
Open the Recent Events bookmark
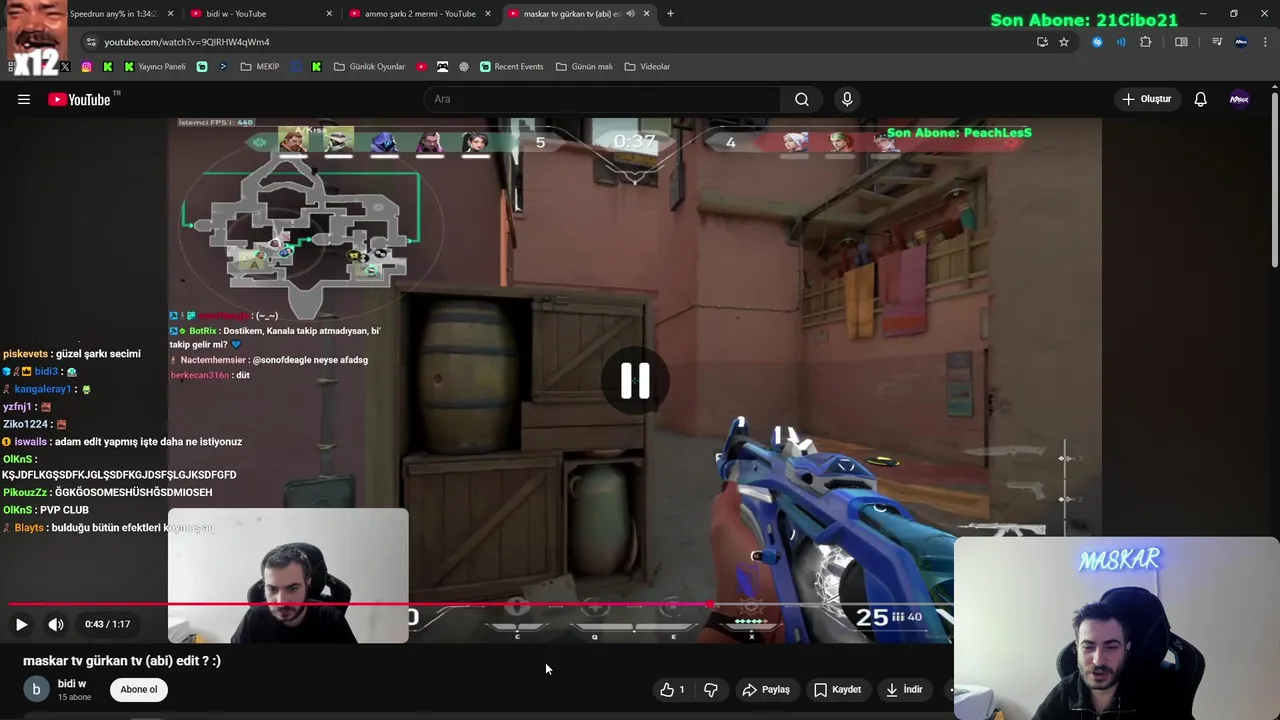coord(511,67)
